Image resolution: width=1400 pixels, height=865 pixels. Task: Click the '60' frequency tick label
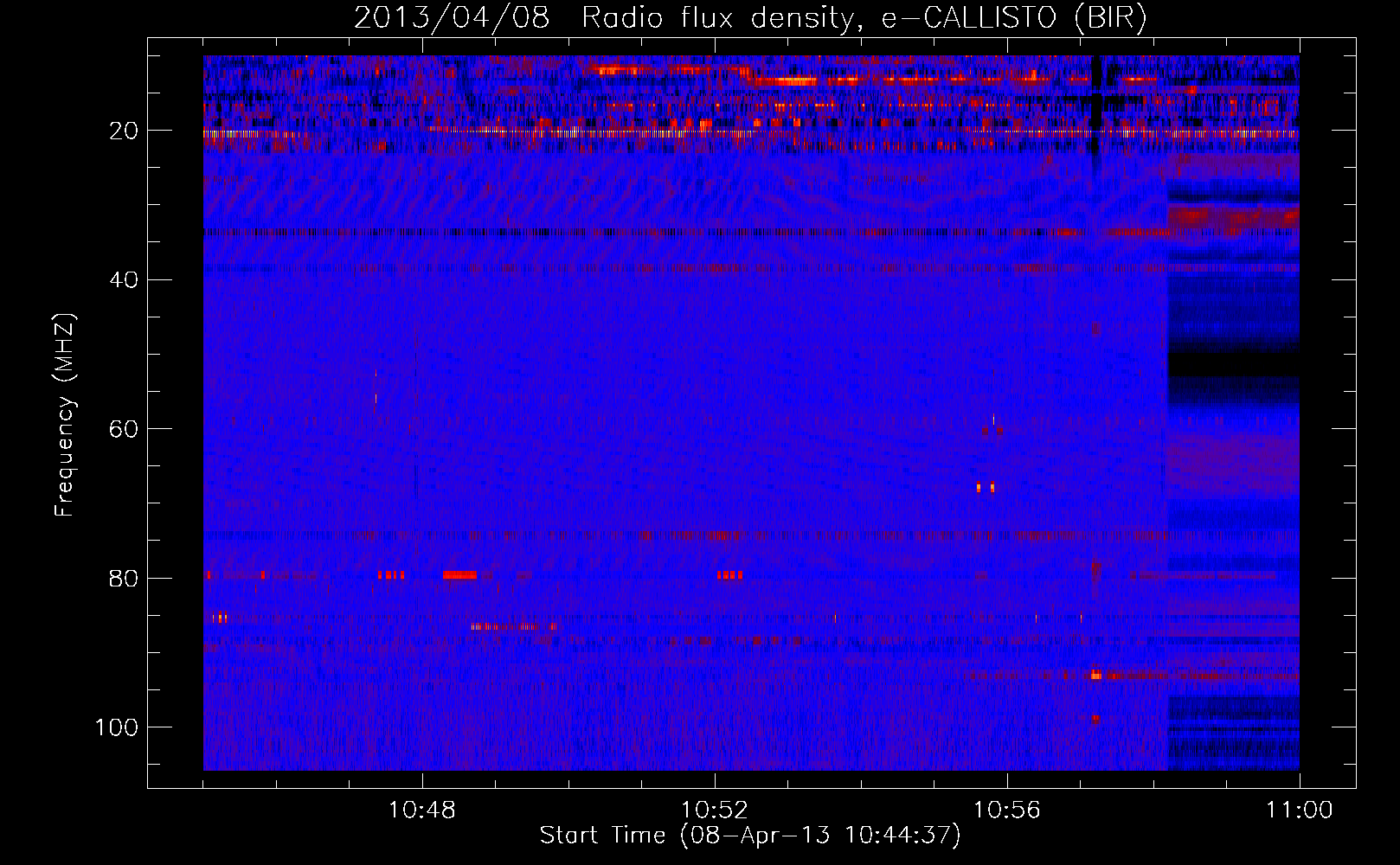point(124,429)
